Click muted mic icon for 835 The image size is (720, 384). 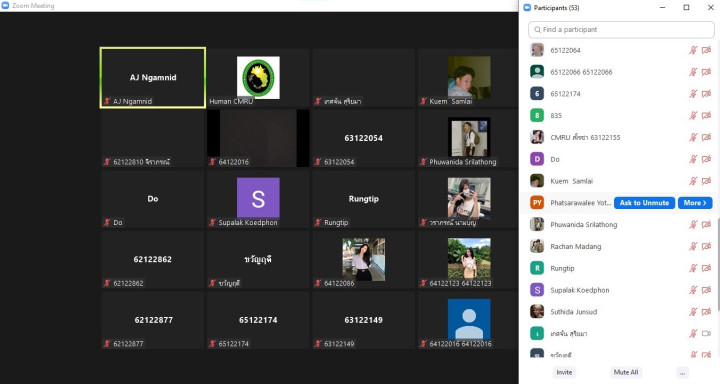point(693,115)
